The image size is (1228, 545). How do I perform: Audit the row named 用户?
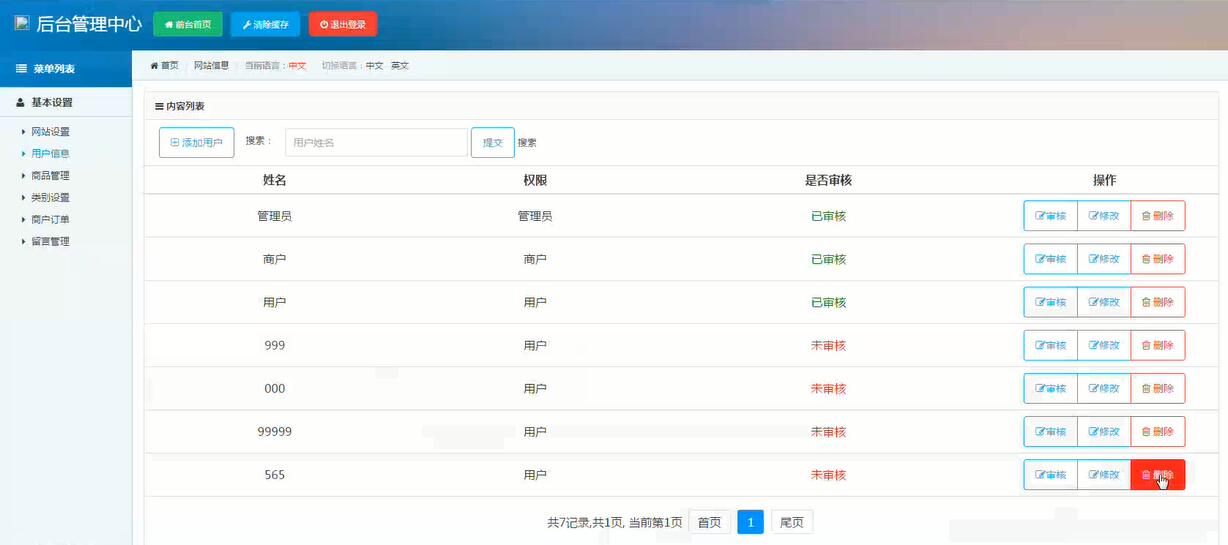click(1050, 302)
